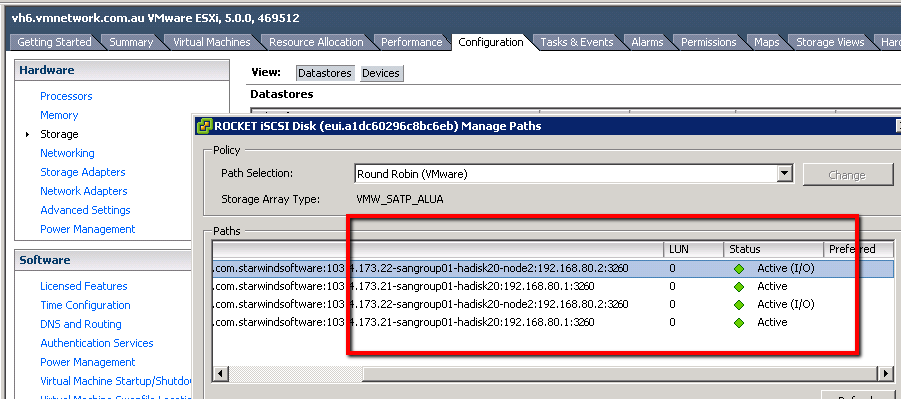
Task: Click the Hardware panel header
Action: coord(122,70)
